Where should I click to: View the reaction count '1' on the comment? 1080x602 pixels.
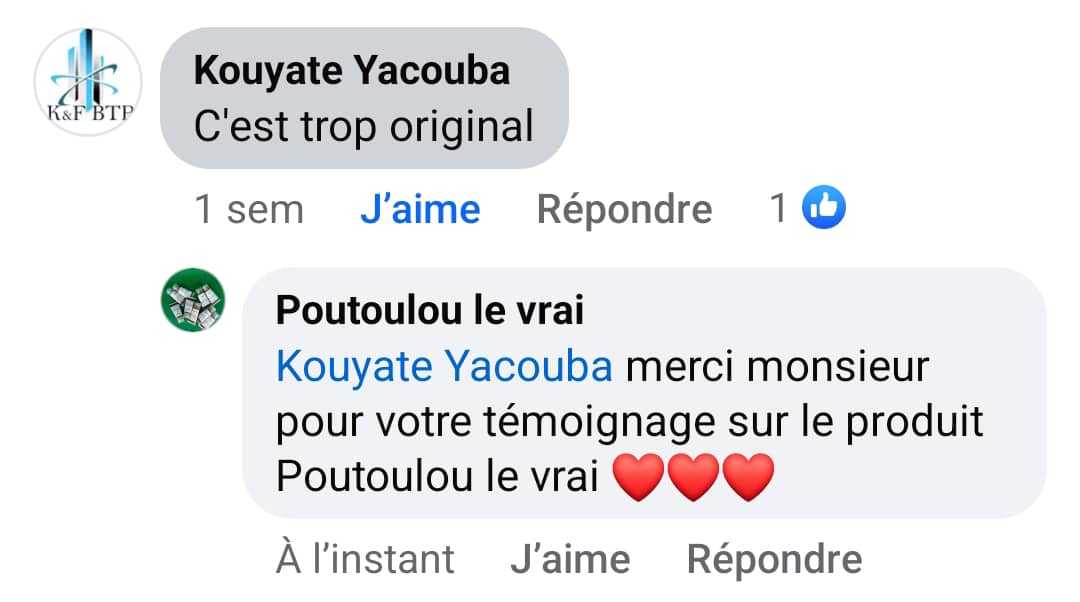pos(778,208)
